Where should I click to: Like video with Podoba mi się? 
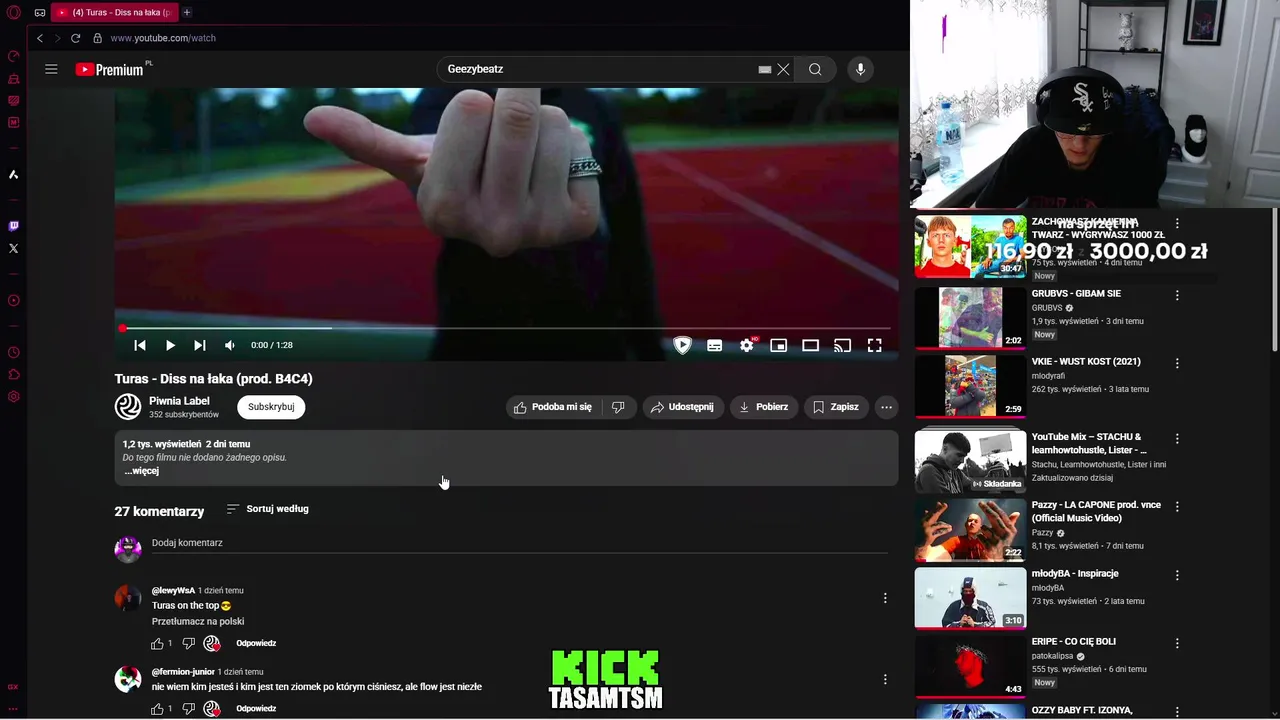tap(553, 407)
